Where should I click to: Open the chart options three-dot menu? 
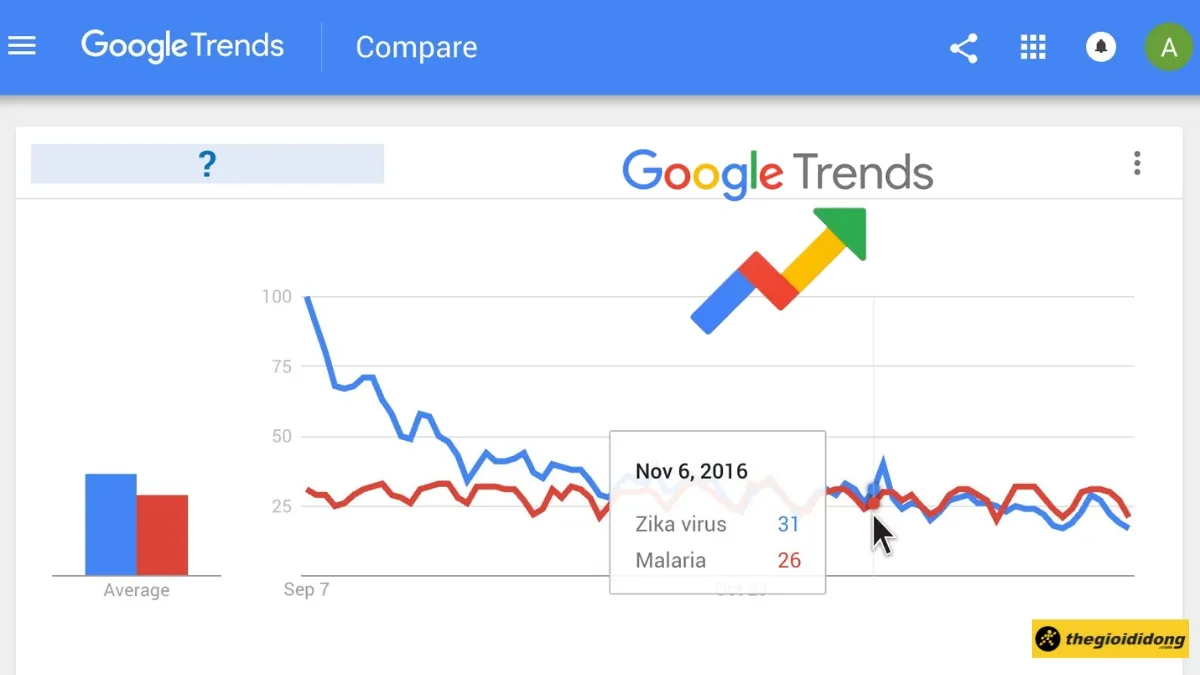click(1137, 163)
